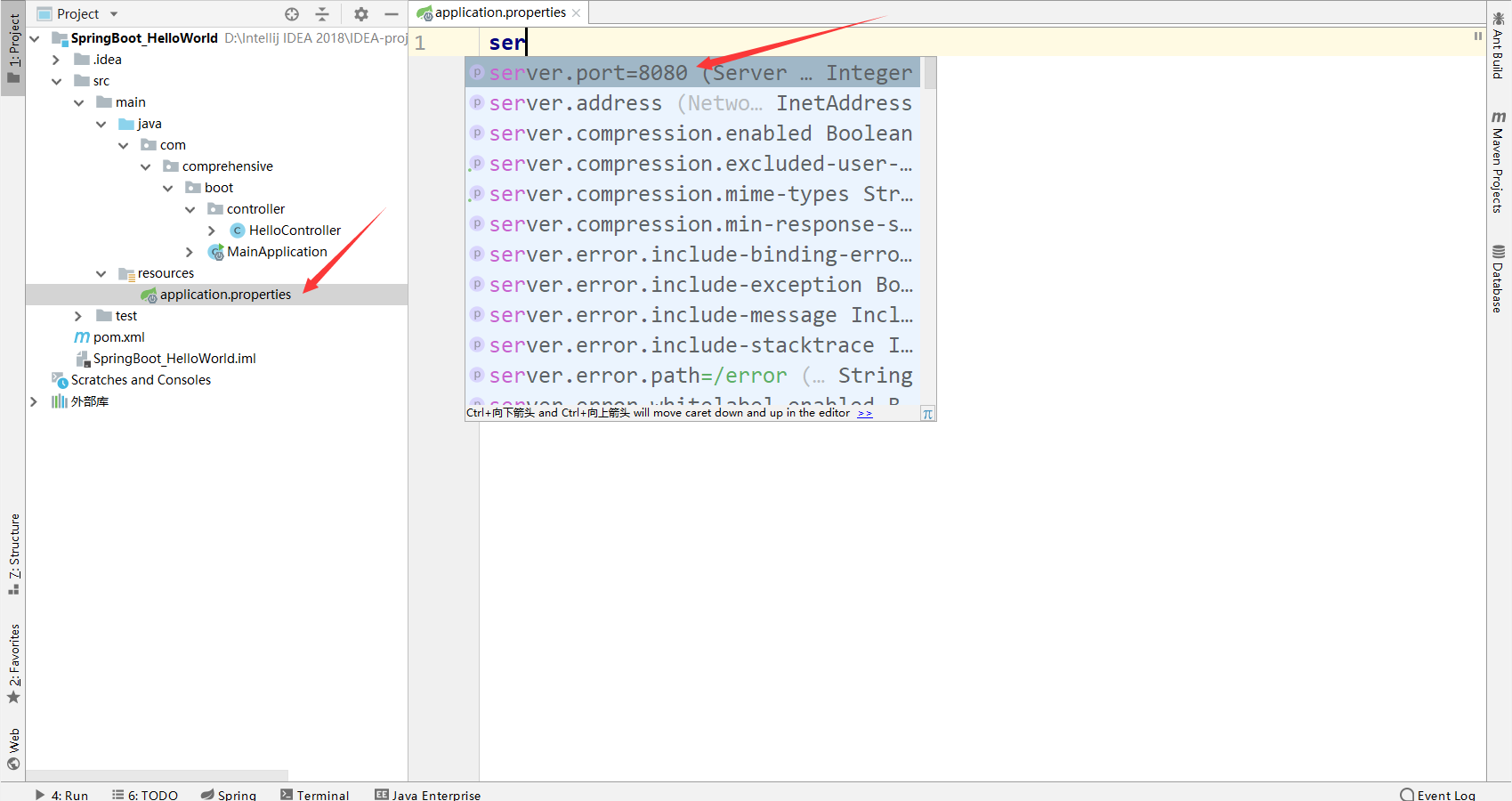The height and width of the screenshot is (801, 1512).
Task: Choose server.error.include-exception suggestion
Action: (x=692, y=285)
